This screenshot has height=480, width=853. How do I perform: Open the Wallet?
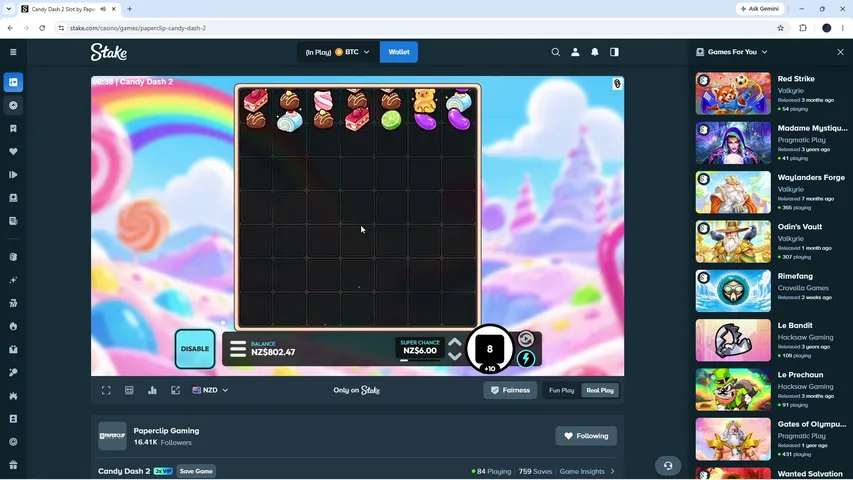[399, 52]
